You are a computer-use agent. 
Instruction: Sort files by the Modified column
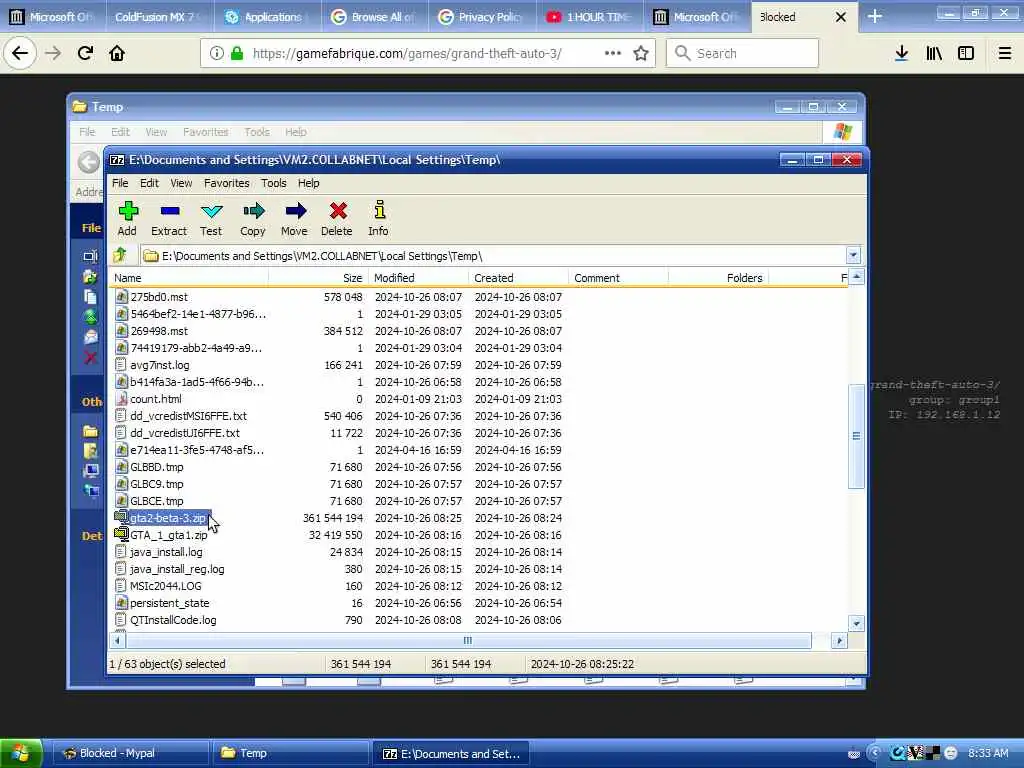(x=419, y=278)
